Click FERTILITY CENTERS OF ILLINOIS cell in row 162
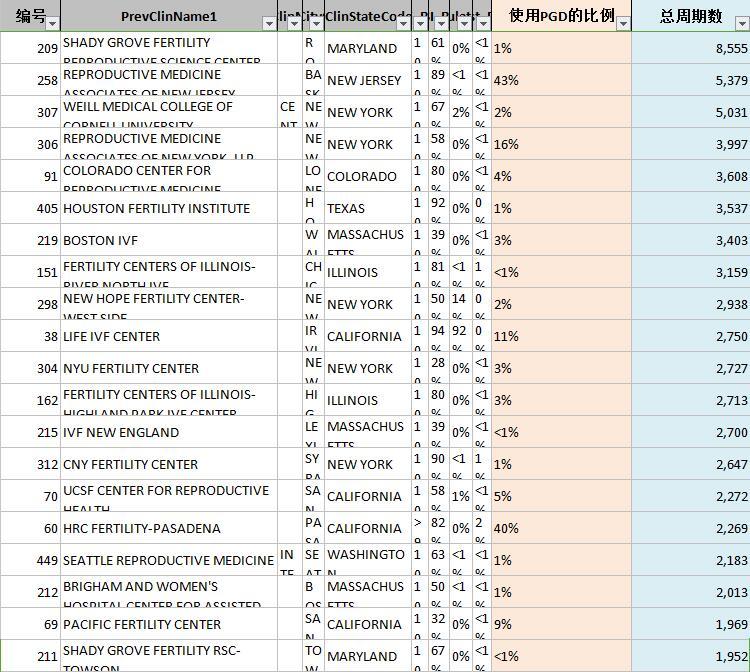Screen dimensions: 750x672 (x=169, y=400)
